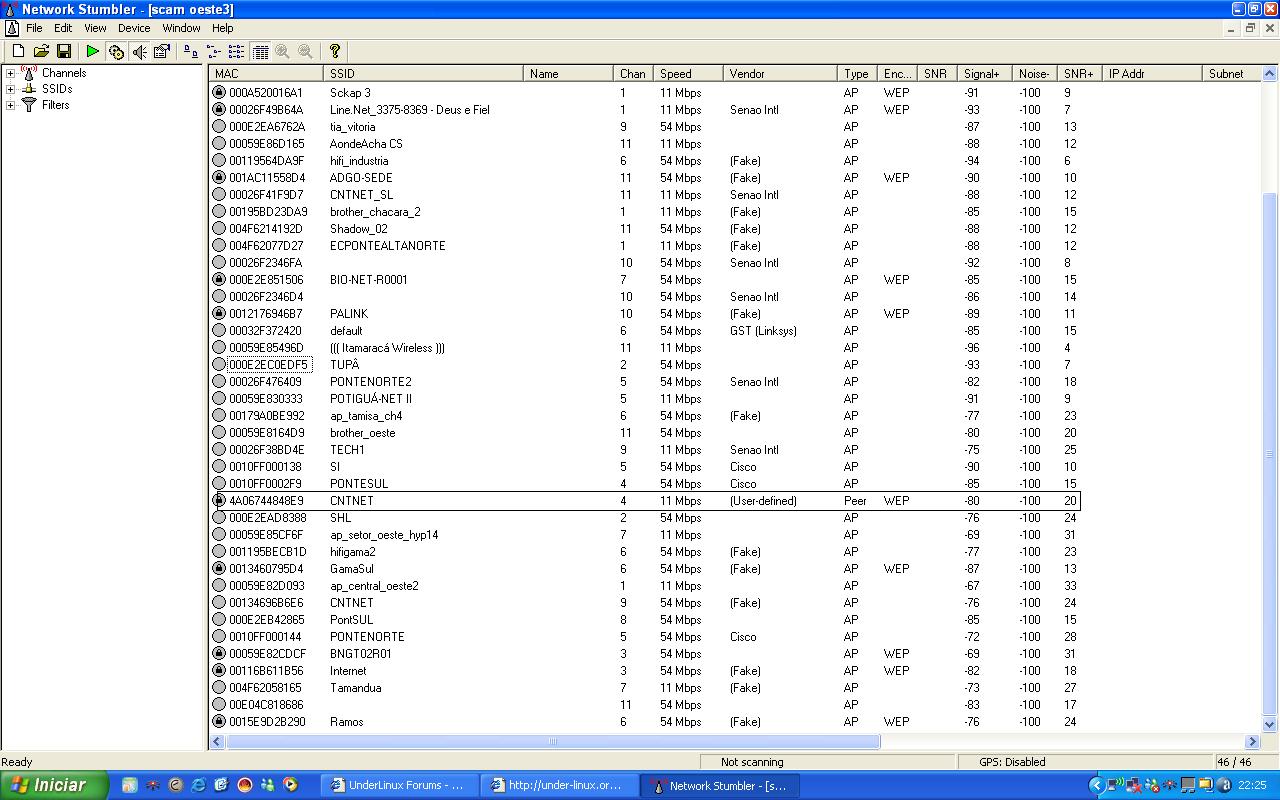Expand hidden tray icons with the arrow
Viewport: 1280px width, 800px height.
point(1096,786)
